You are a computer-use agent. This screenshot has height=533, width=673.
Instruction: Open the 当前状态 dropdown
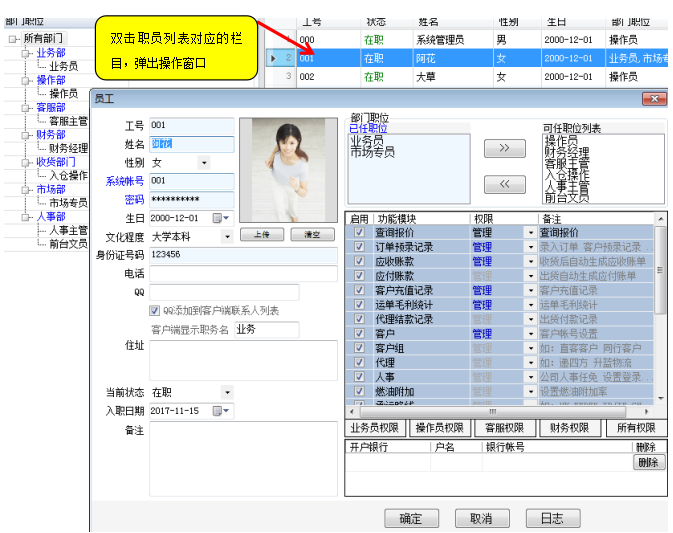[226, 393]
